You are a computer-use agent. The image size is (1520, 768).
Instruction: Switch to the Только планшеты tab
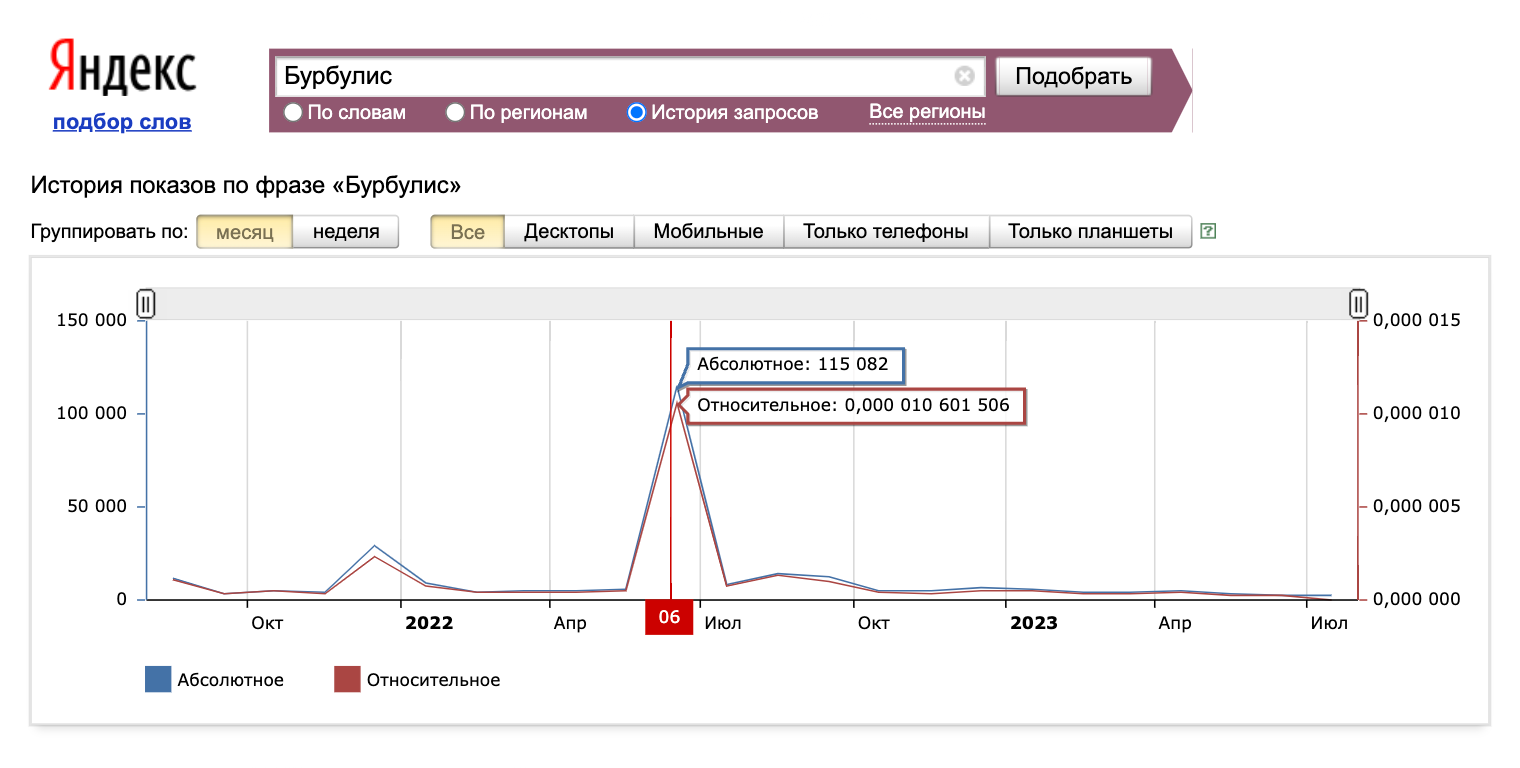(1090, 232)
